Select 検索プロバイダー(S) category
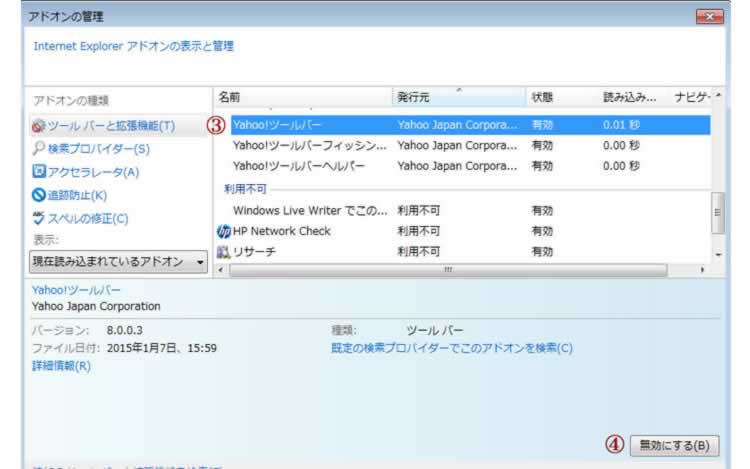This screenshot has width=750, height=469. click(99, 149)
